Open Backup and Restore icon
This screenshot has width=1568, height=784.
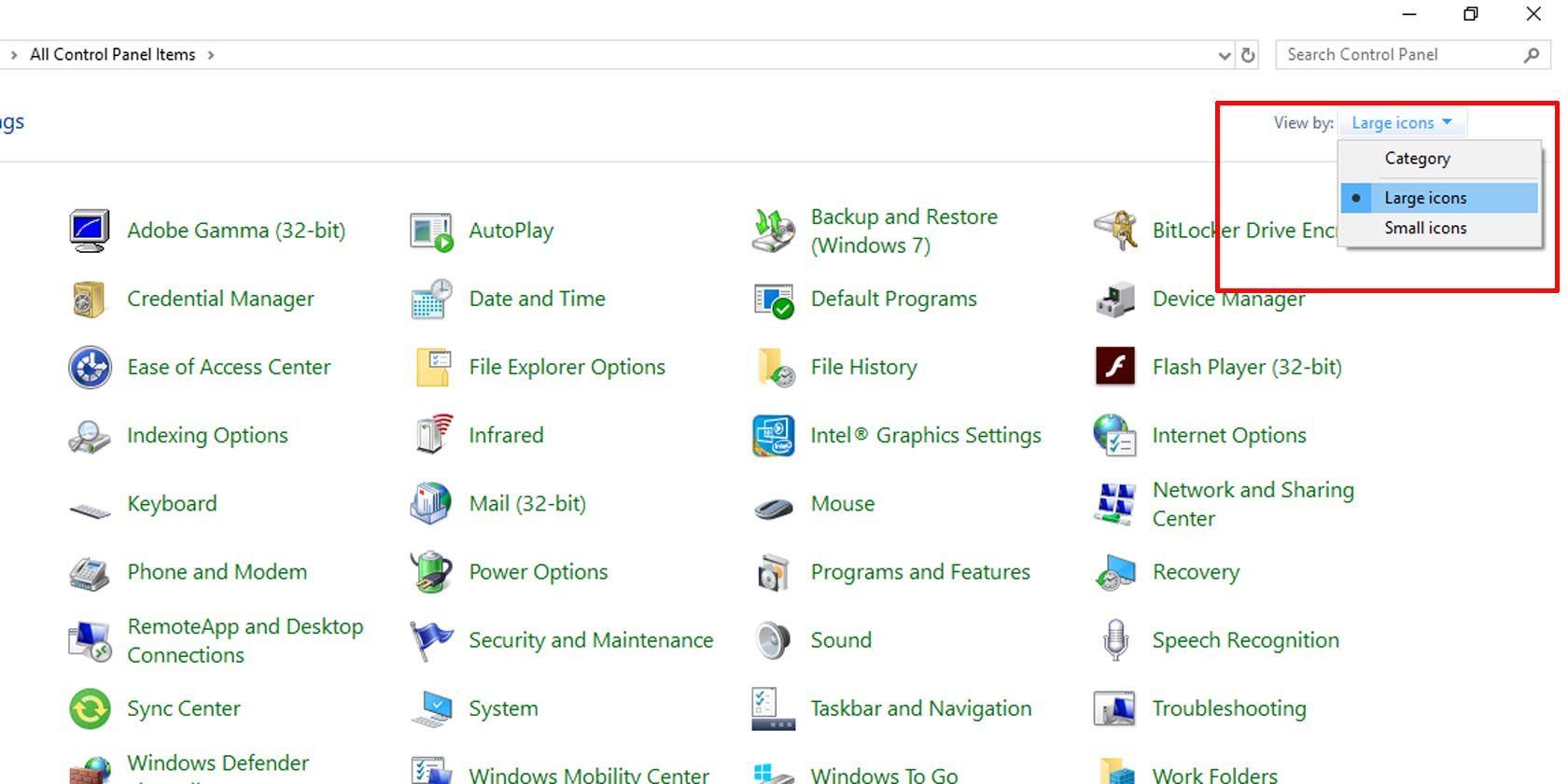point(773,231)
